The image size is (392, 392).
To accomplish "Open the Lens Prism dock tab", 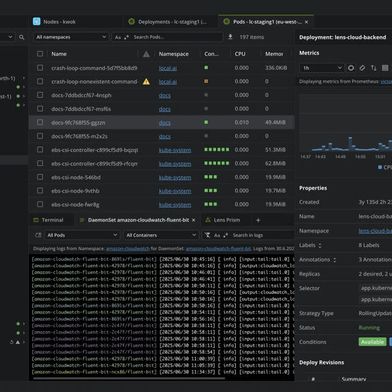I will tap(223, 220).
